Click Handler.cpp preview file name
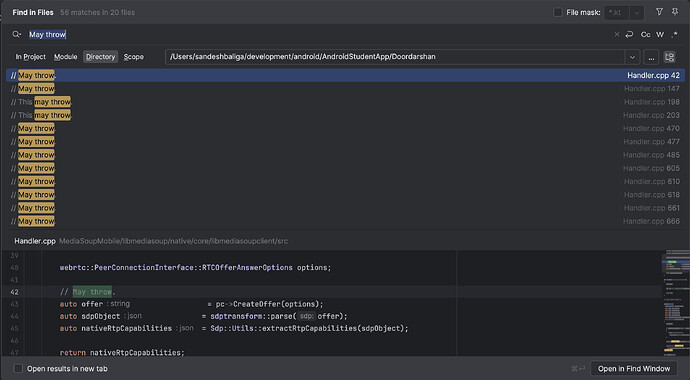The height and width of the screenshot is (380, 690). click(35, 241)
